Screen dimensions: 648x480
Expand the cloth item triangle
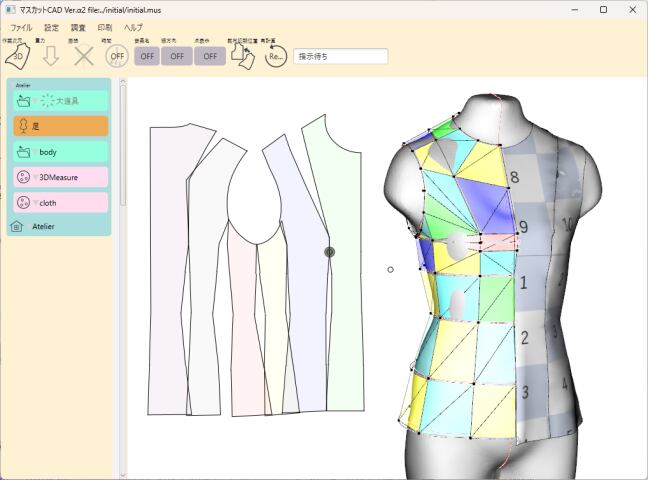point(36,202)
